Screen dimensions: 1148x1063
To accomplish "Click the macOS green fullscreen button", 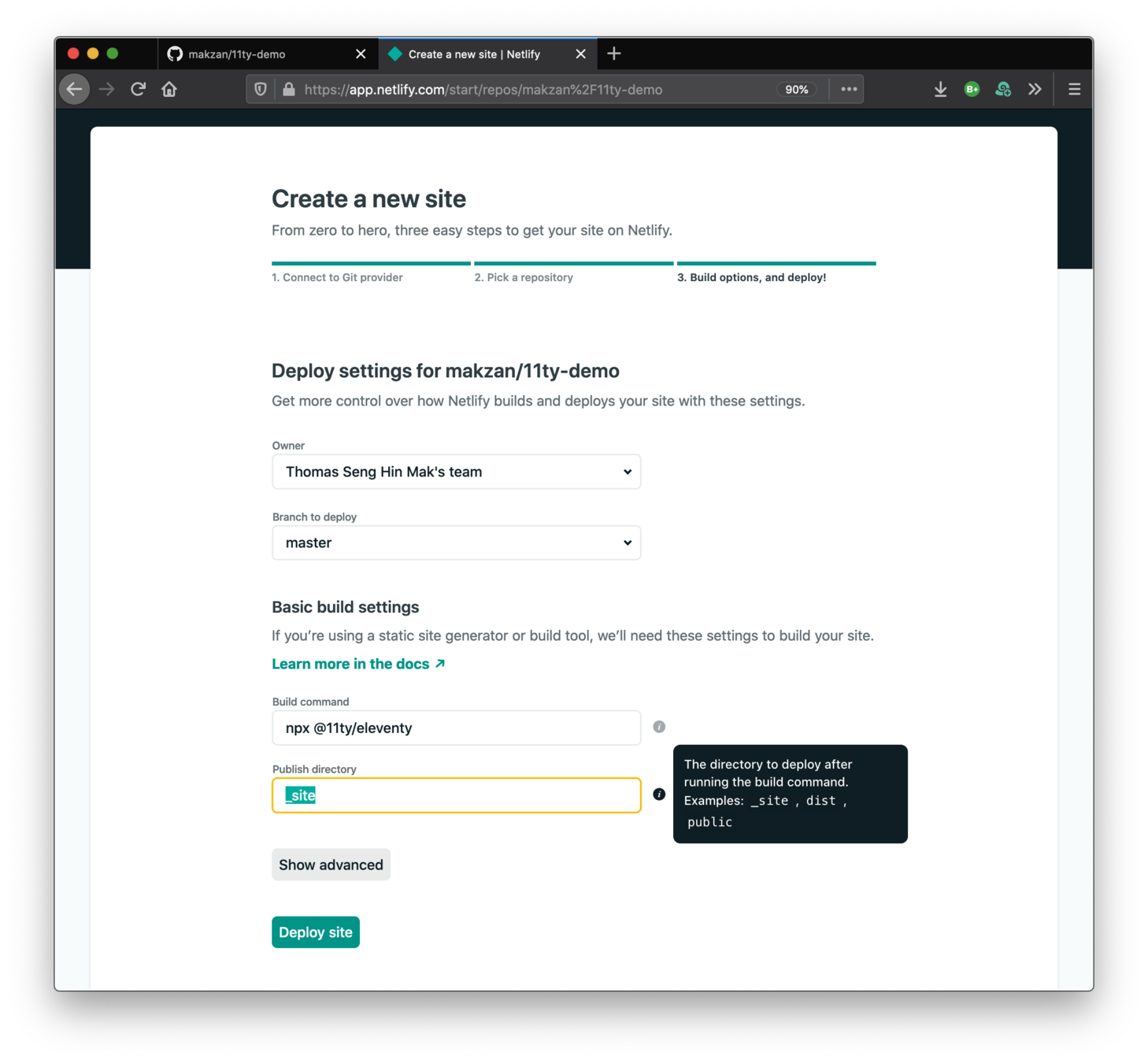I will 113,54.
